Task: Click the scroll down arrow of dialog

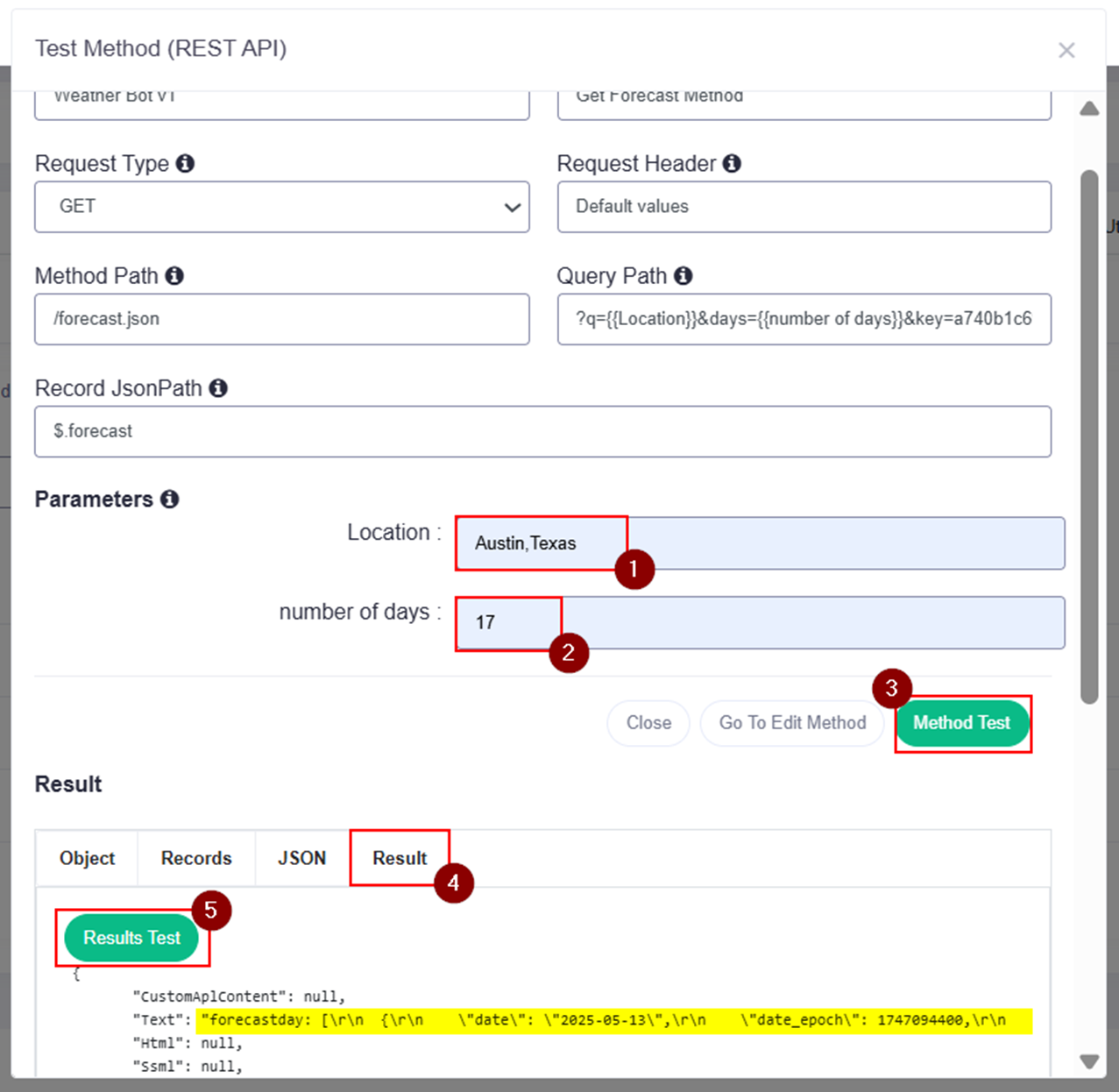Action: tap(1089, 1061)
